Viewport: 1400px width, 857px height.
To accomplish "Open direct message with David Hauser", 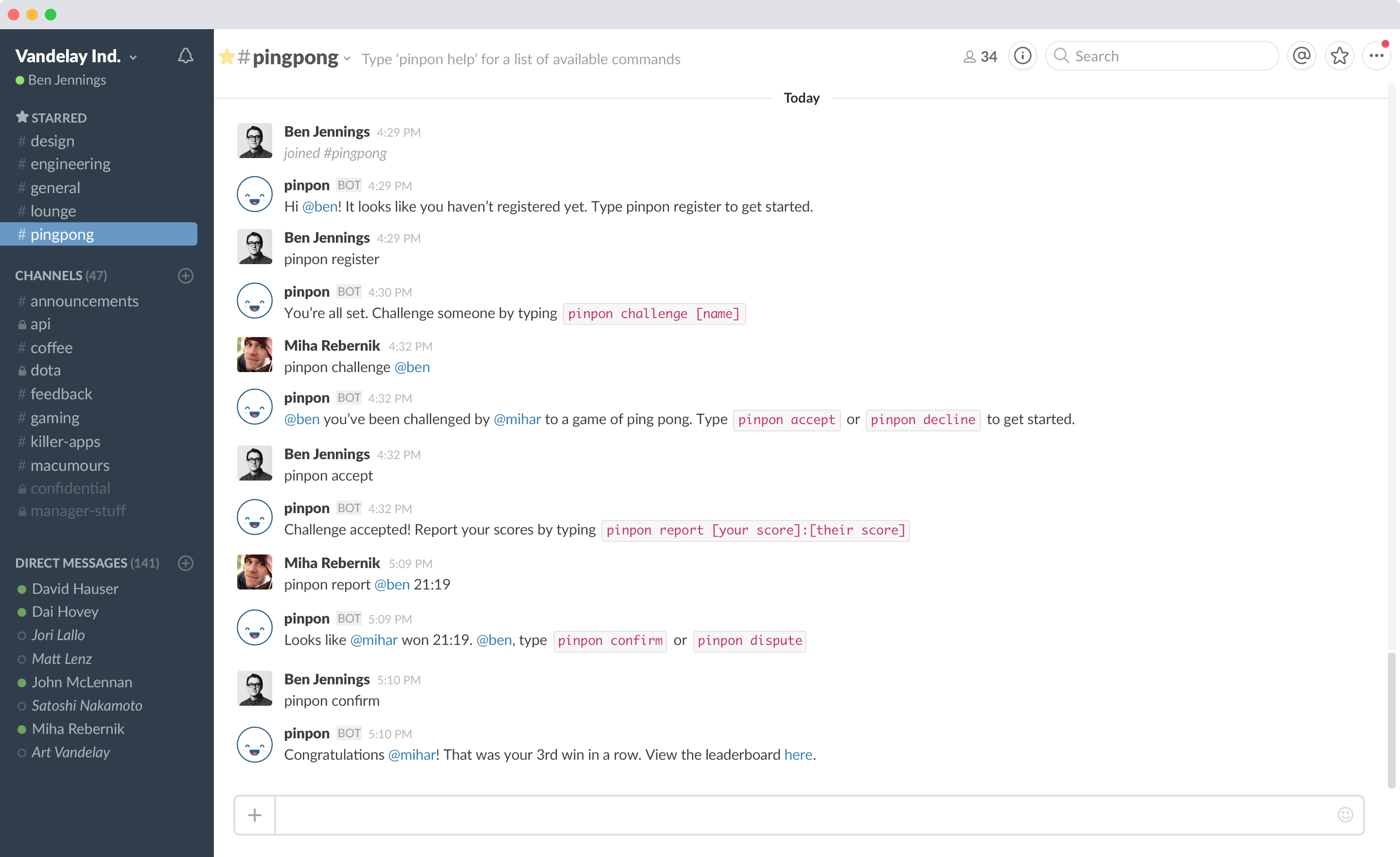I will pyautogui.click(x=75, y=589).
